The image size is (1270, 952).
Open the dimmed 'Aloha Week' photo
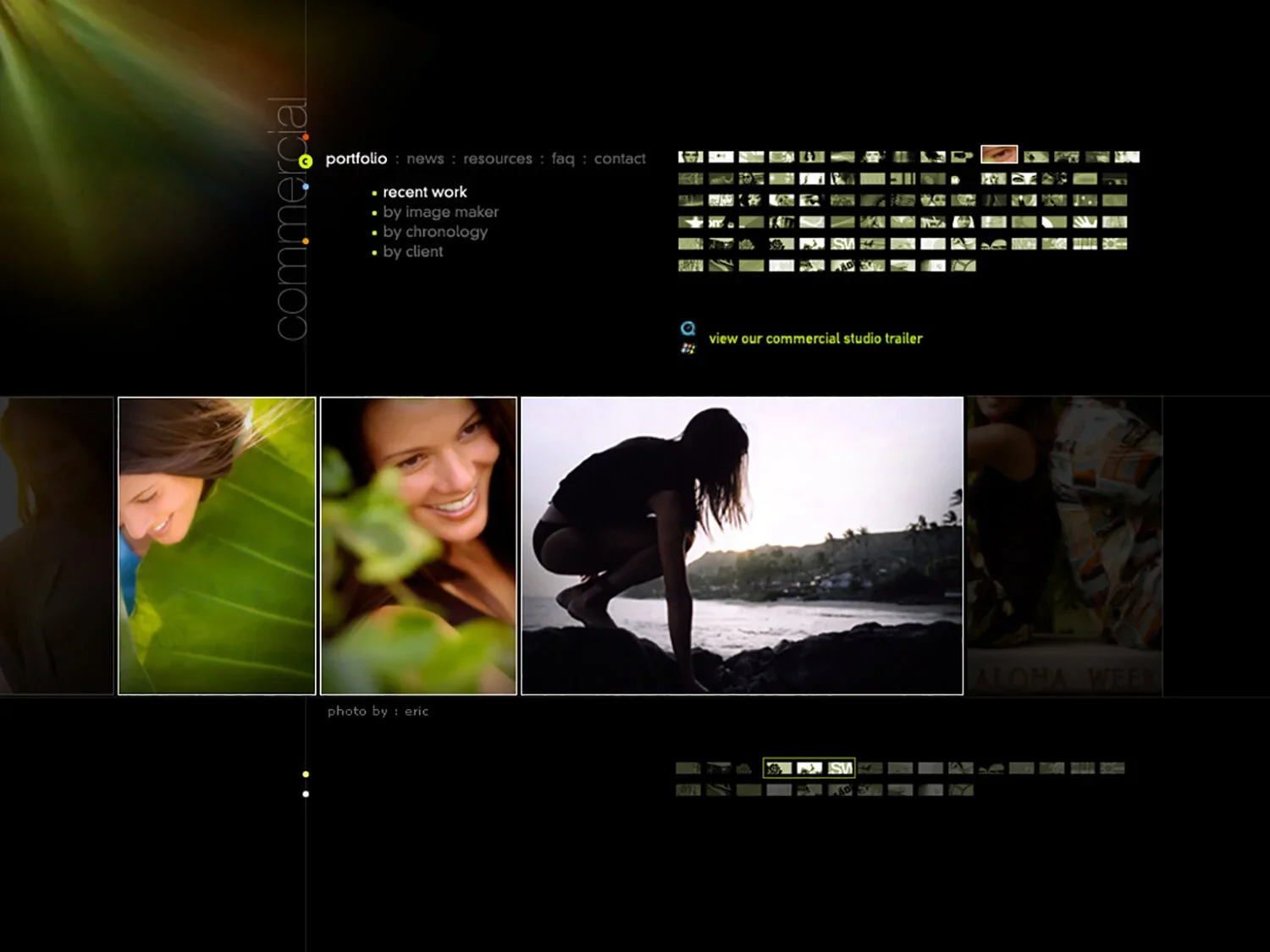(1064, 546)
